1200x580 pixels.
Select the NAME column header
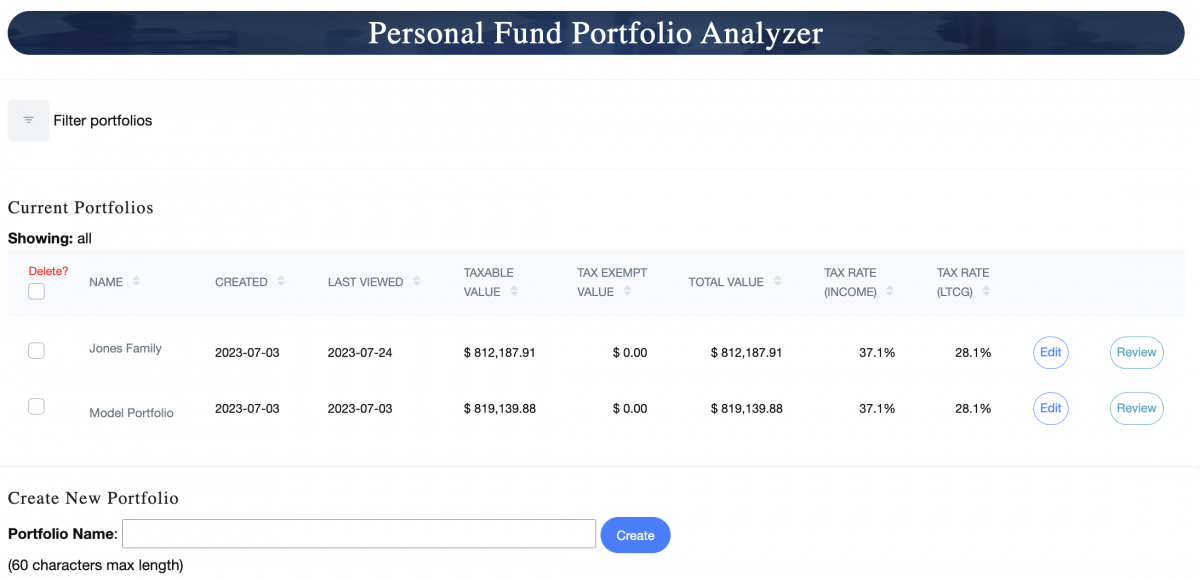104,281
